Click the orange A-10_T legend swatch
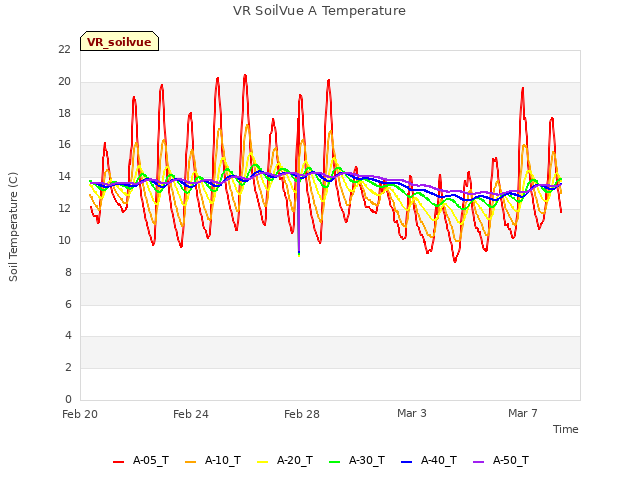 (x=190, y=462)
